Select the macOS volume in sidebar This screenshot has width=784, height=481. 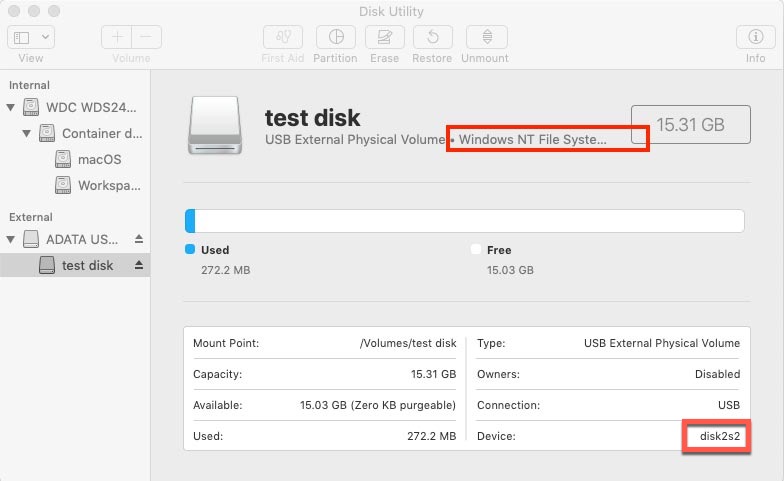point(99,159)
